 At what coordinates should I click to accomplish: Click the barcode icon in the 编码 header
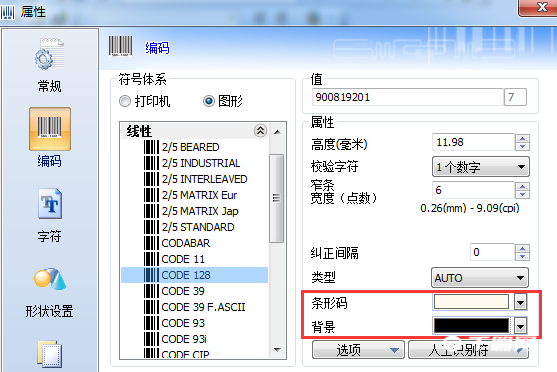(120, 46)
